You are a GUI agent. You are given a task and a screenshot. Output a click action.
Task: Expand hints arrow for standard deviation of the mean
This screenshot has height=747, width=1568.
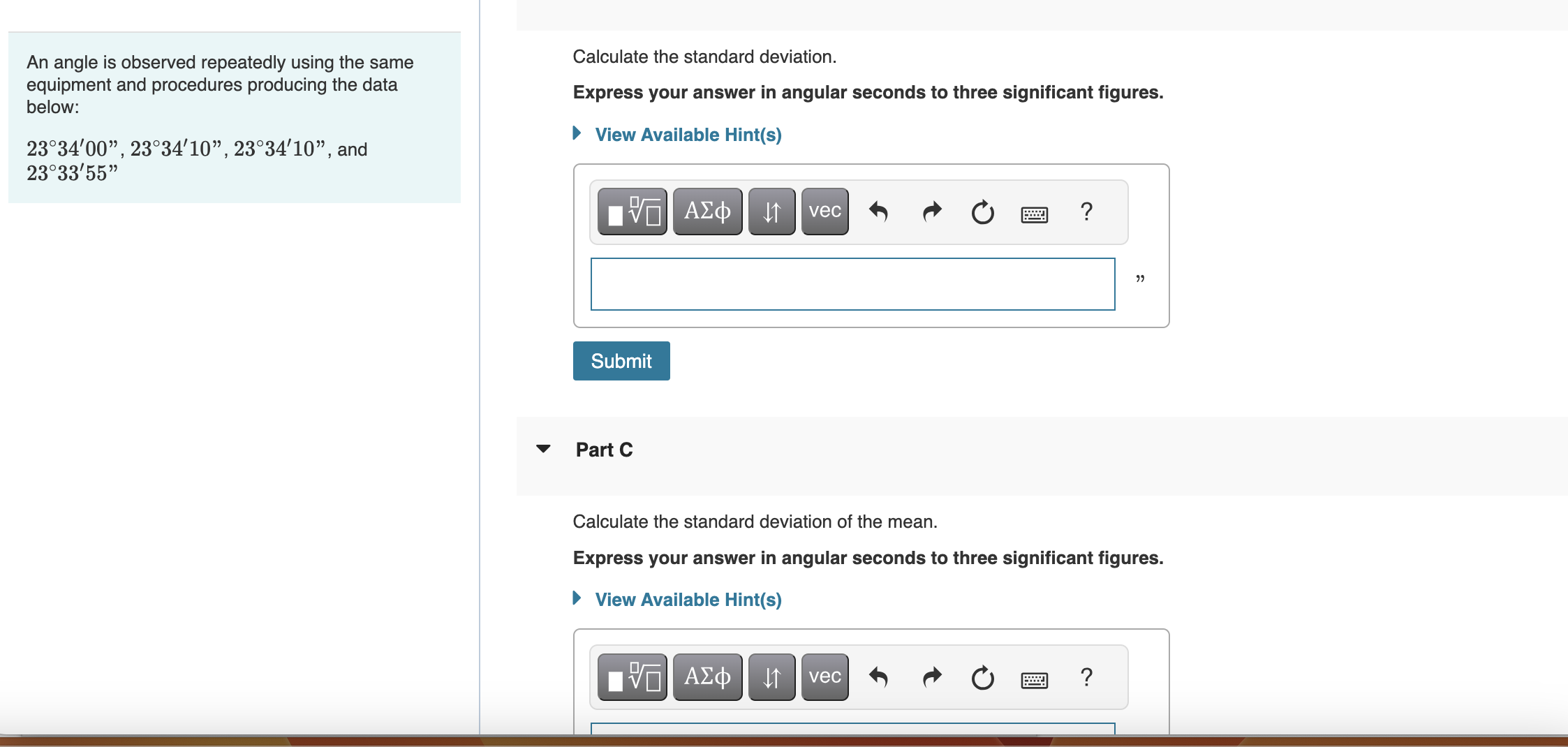coord(577,598)
